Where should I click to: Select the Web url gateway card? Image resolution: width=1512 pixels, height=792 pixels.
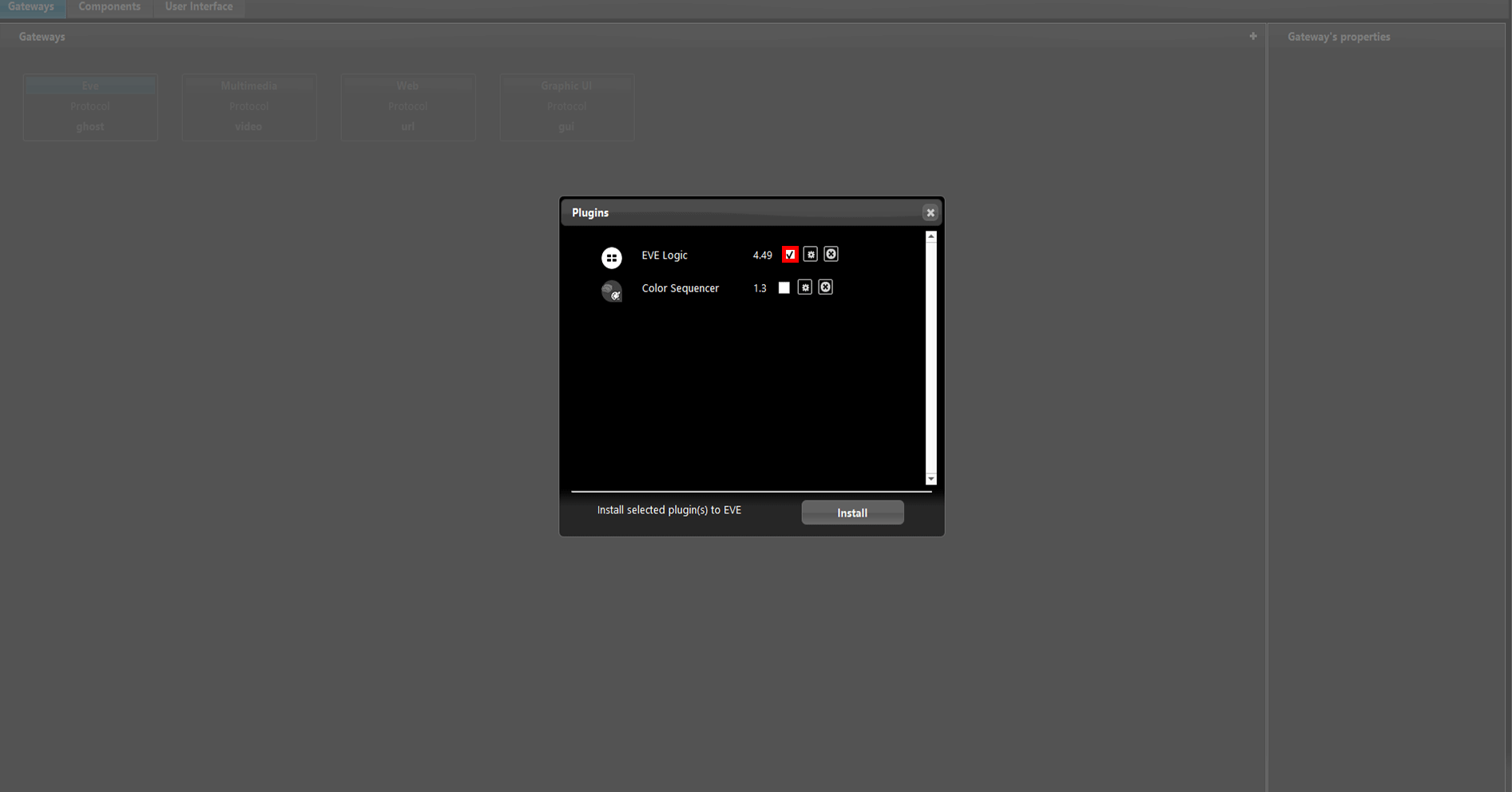pos(408,107)
